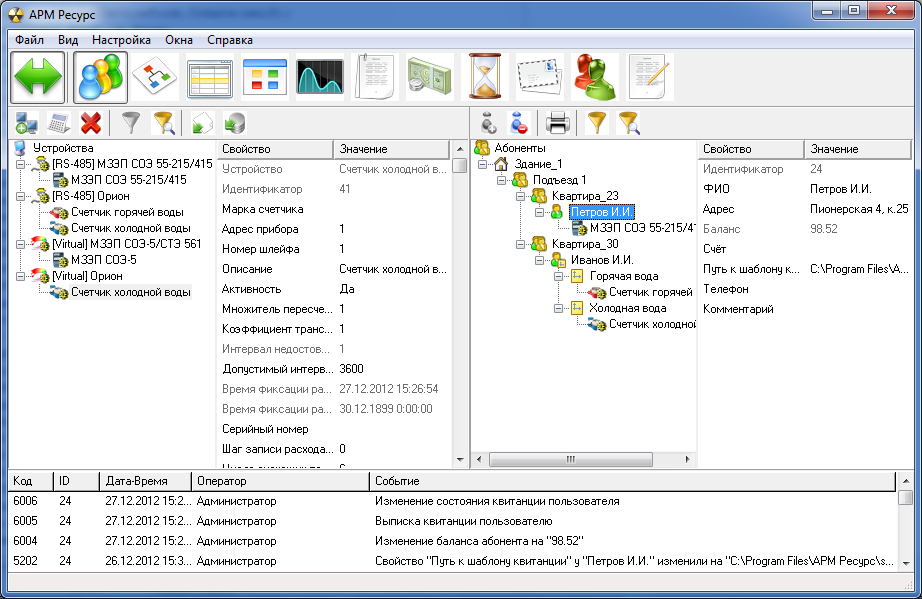
Task: Collapse the [RS-485] Орион device node
Action: pyautogui.click(x=21, y=196)
